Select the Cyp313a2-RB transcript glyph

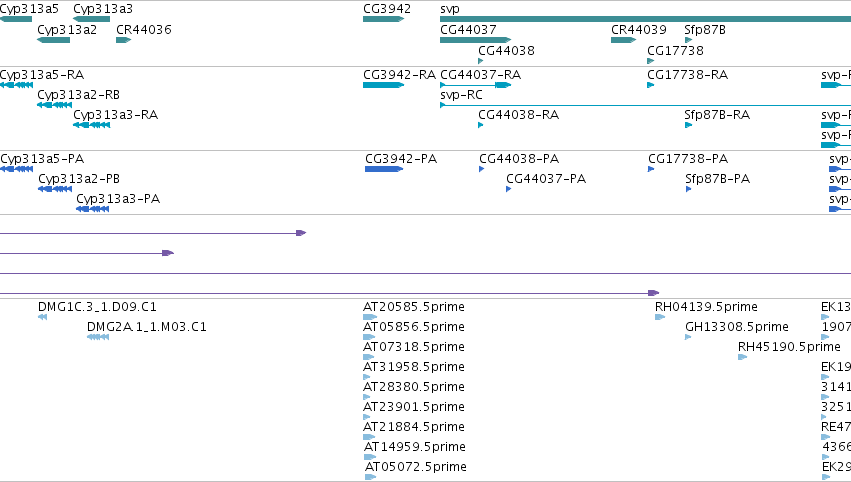point(54,105)
